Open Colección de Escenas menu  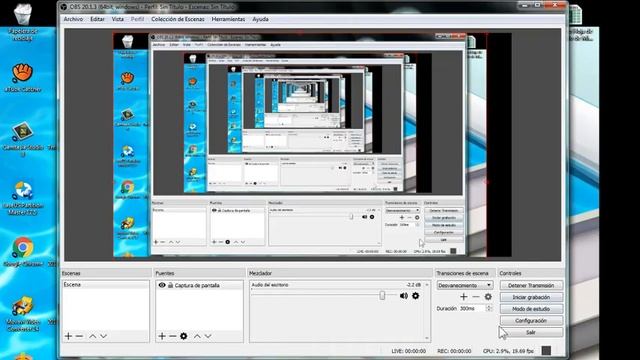(178, 19)
